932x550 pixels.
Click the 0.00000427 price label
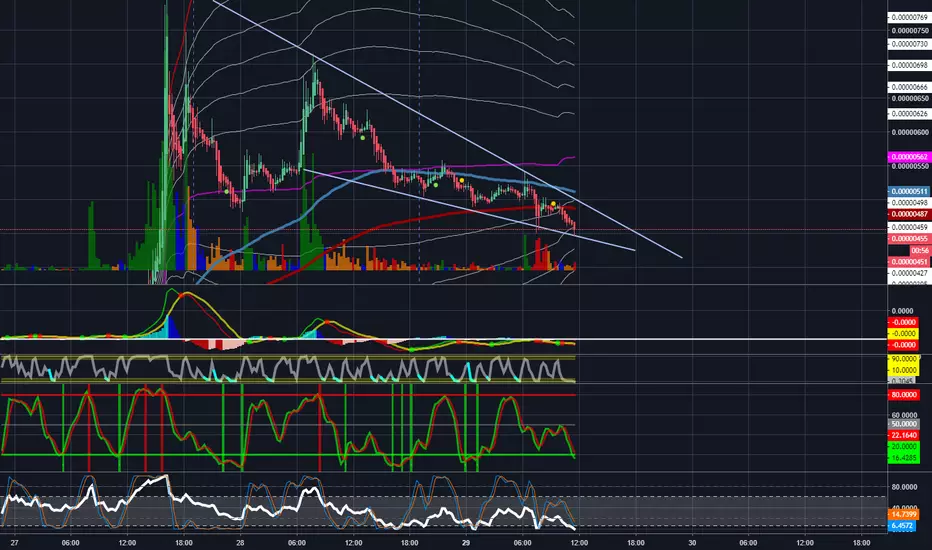tap(908, 274)
